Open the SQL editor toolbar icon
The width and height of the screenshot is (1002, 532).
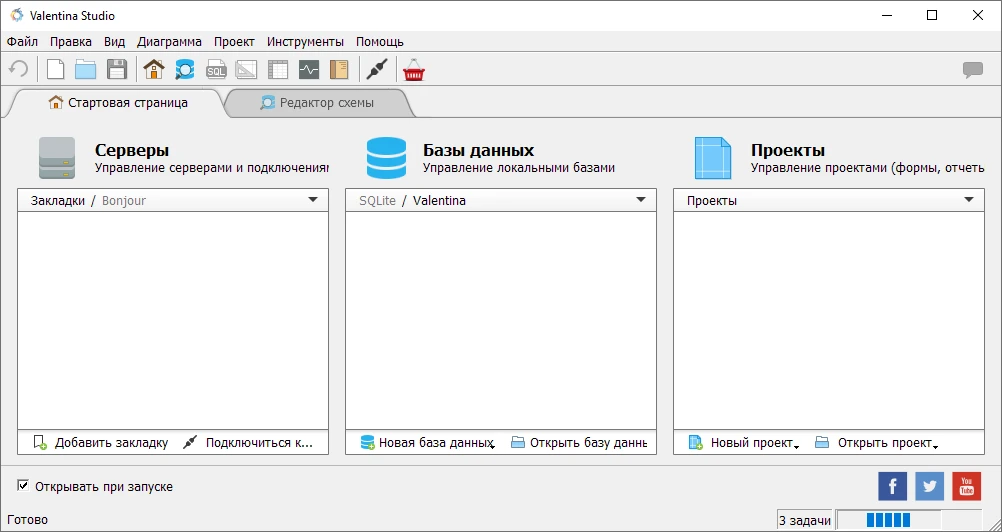215,70
